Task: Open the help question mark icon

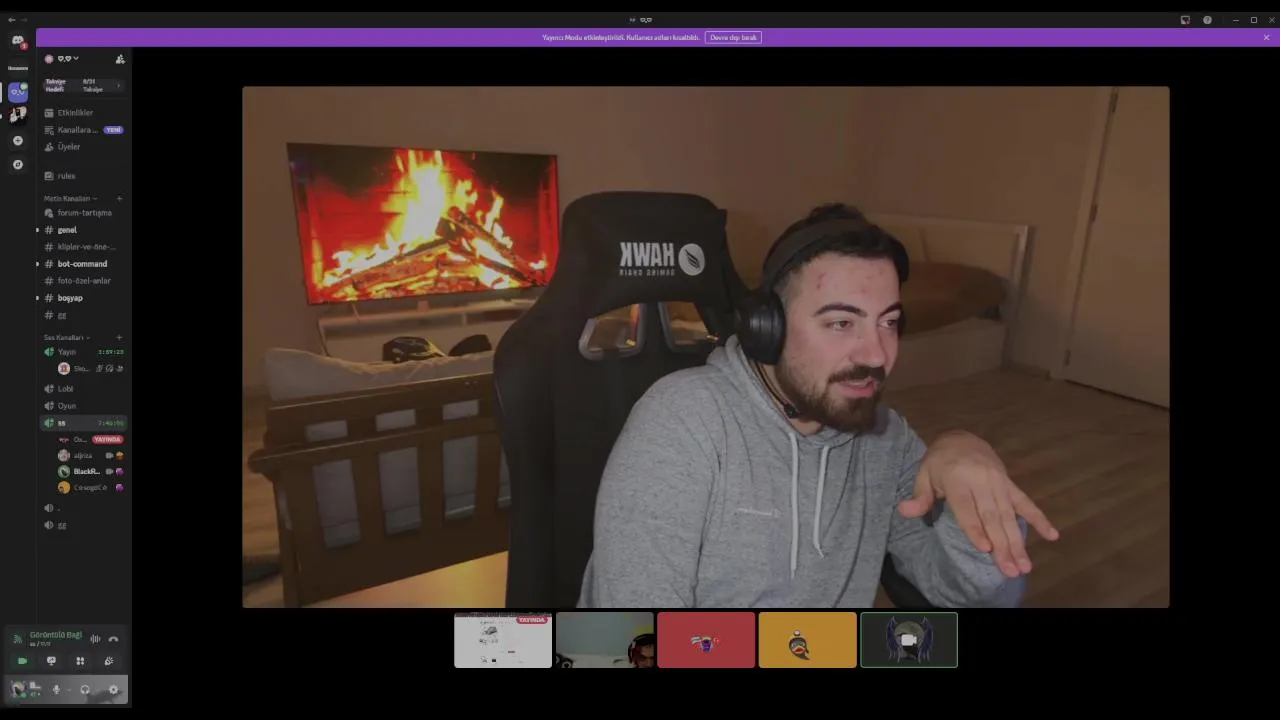Action: 1207,20
